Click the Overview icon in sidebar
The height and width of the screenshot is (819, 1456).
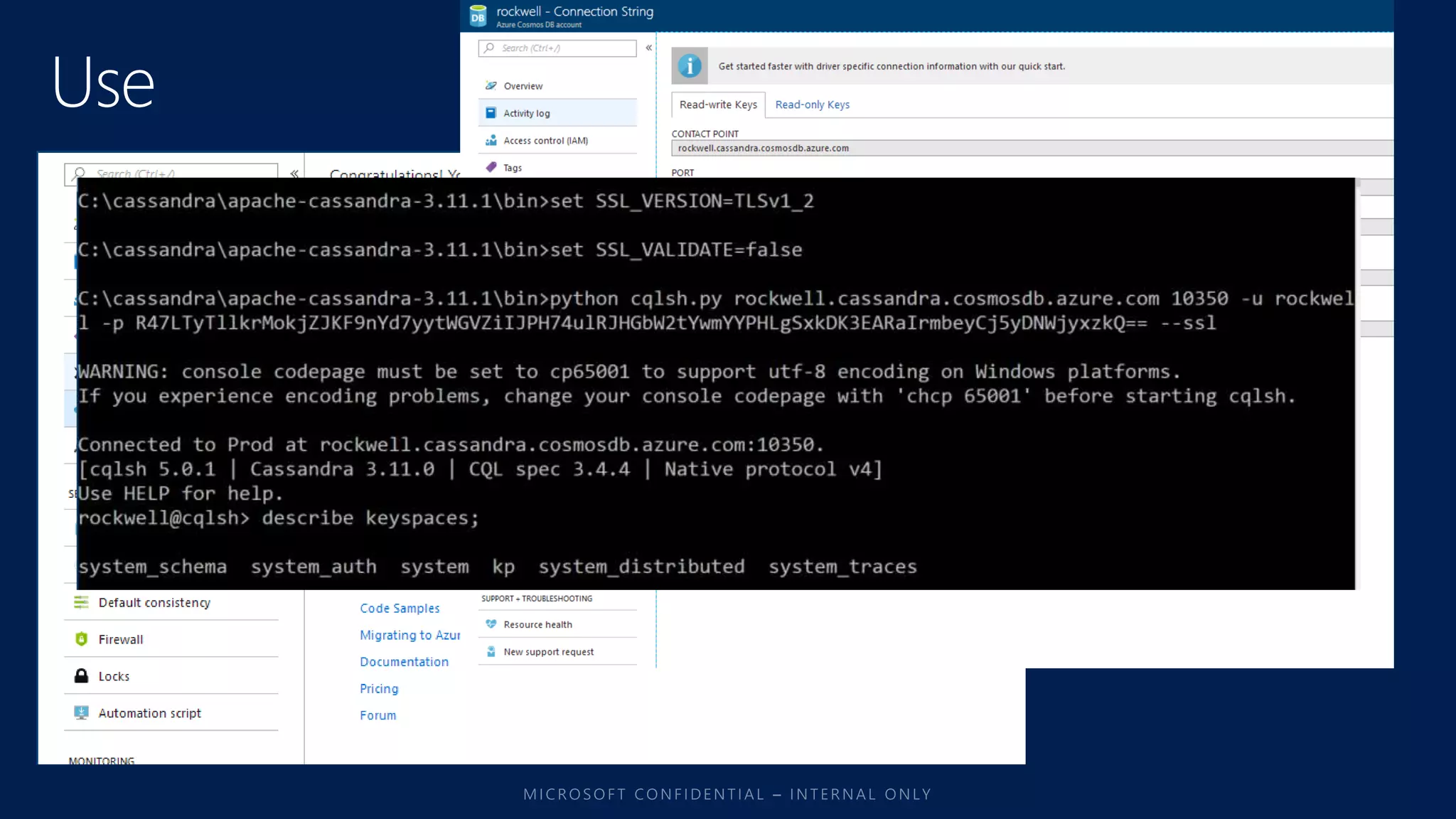tap(491, 86)
